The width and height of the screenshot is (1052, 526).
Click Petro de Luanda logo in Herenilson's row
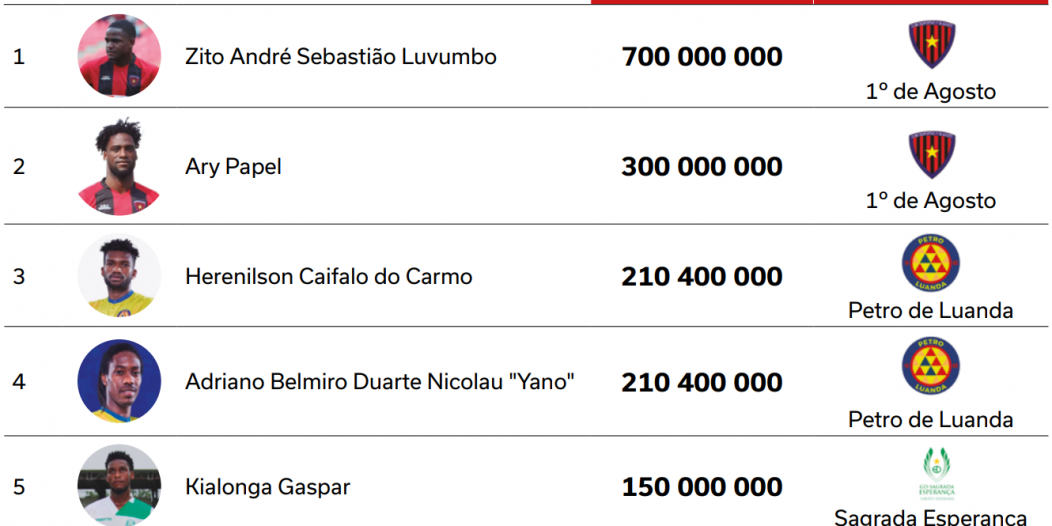pos(931,264)
